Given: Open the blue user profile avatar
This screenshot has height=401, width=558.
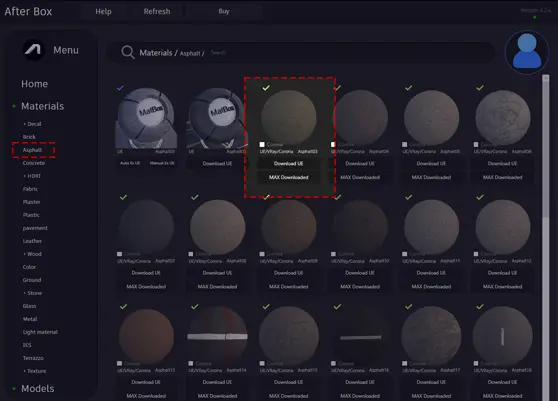Looking at the screenshot, I should pyautogui.click(x=527, y=52).
